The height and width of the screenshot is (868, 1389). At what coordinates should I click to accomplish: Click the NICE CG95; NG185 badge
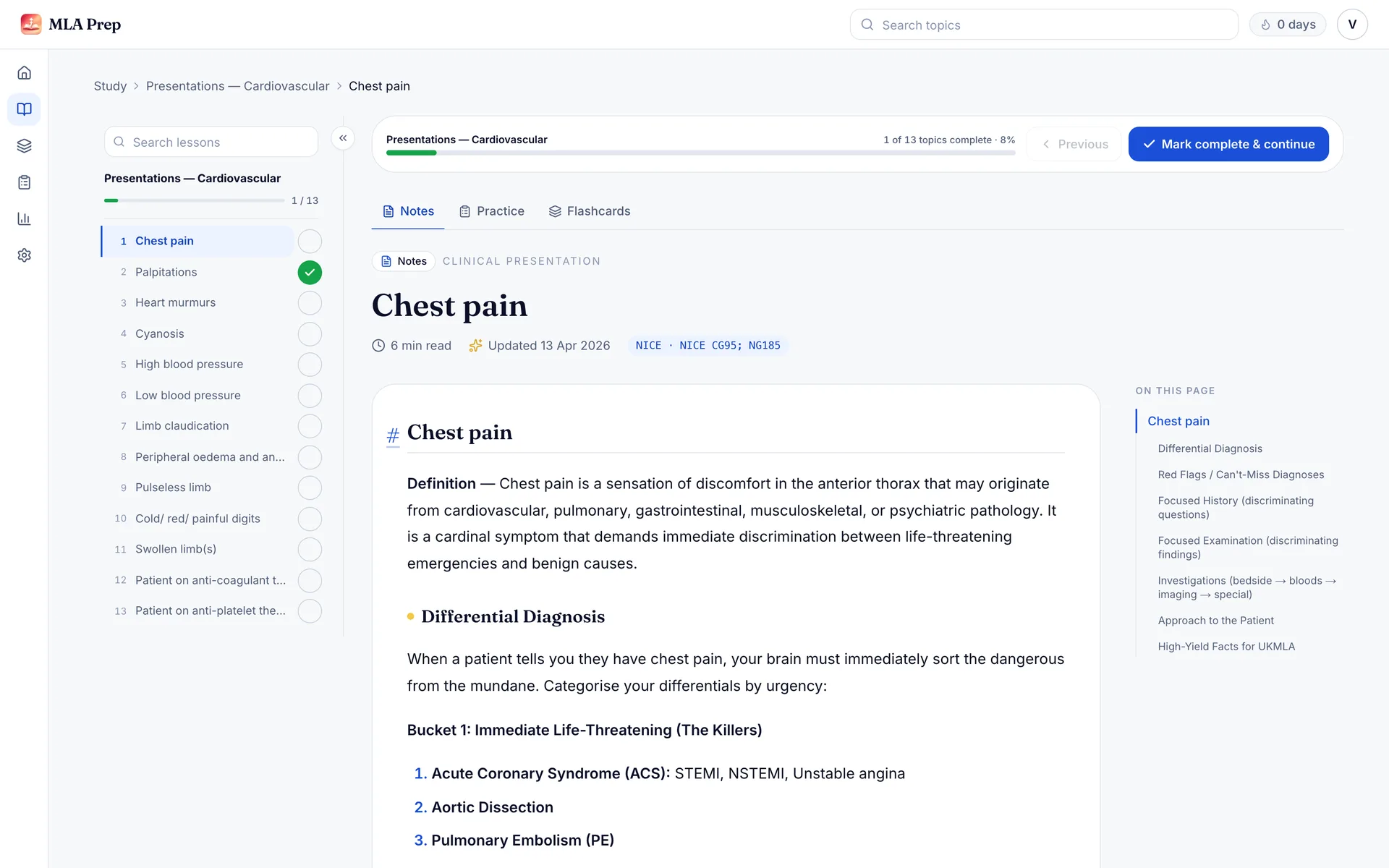[708, 346]
